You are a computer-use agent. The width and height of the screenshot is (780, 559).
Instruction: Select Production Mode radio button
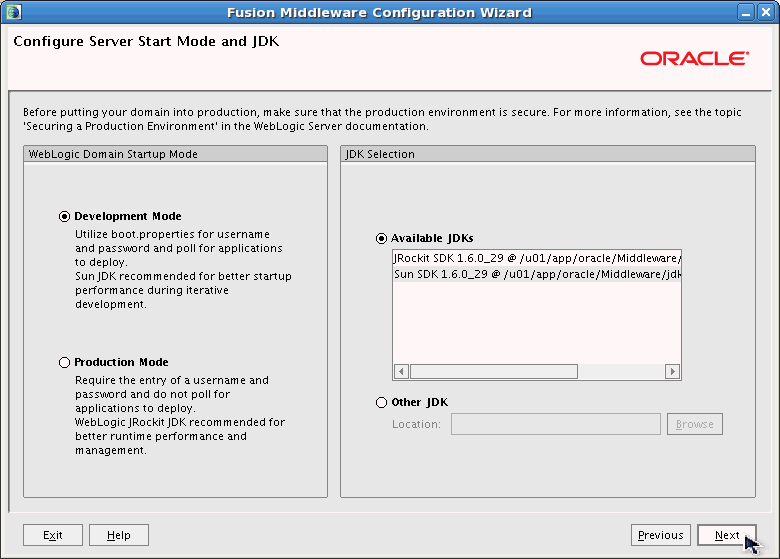pyautogui.click(x=64, y=363)
